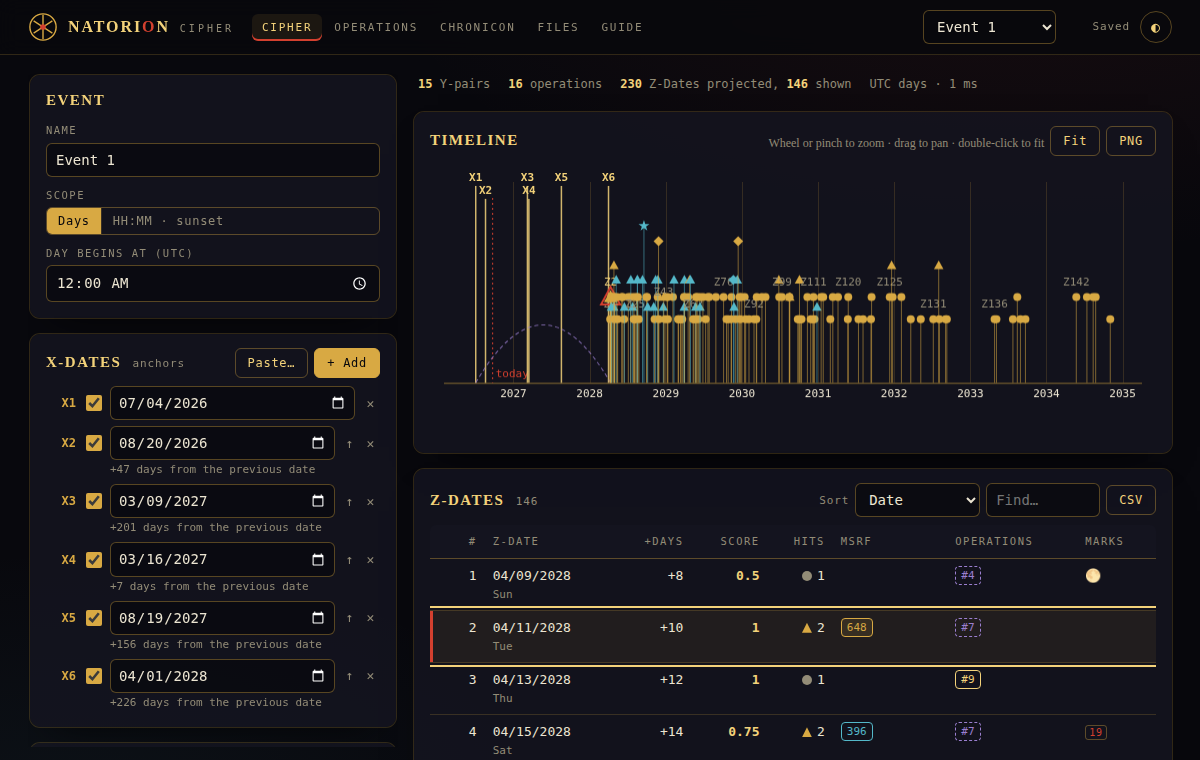The image size is (1200, 760).
Task: Toggle the dark/light theme button
Action: [1156, 27]
